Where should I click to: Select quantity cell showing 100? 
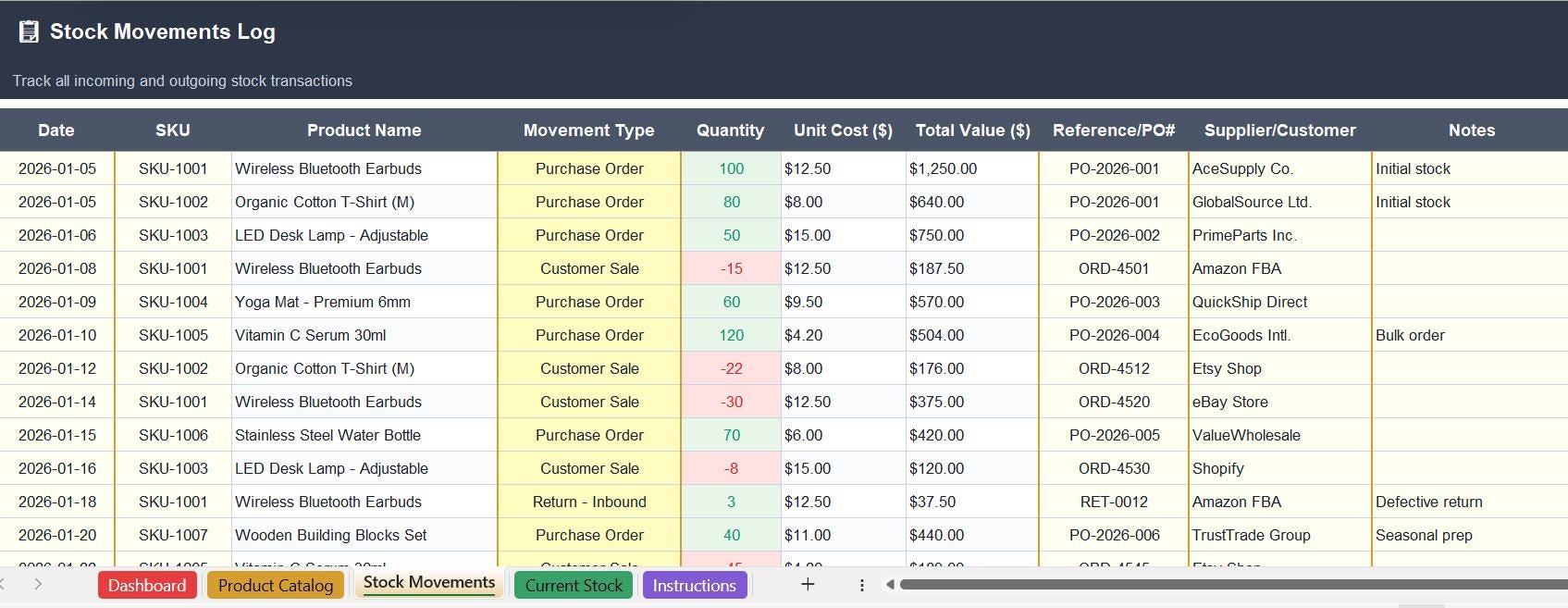tap(731, 168)
